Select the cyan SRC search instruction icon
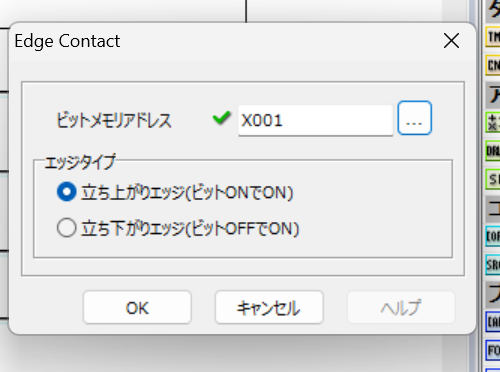The height and width of the screenshot is (372, 500). point(493,265)
